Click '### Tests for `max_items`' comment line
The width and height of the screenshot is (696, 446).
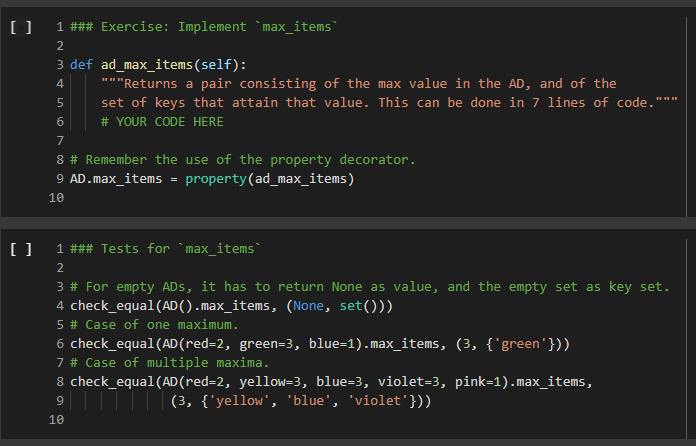[165, 249]
